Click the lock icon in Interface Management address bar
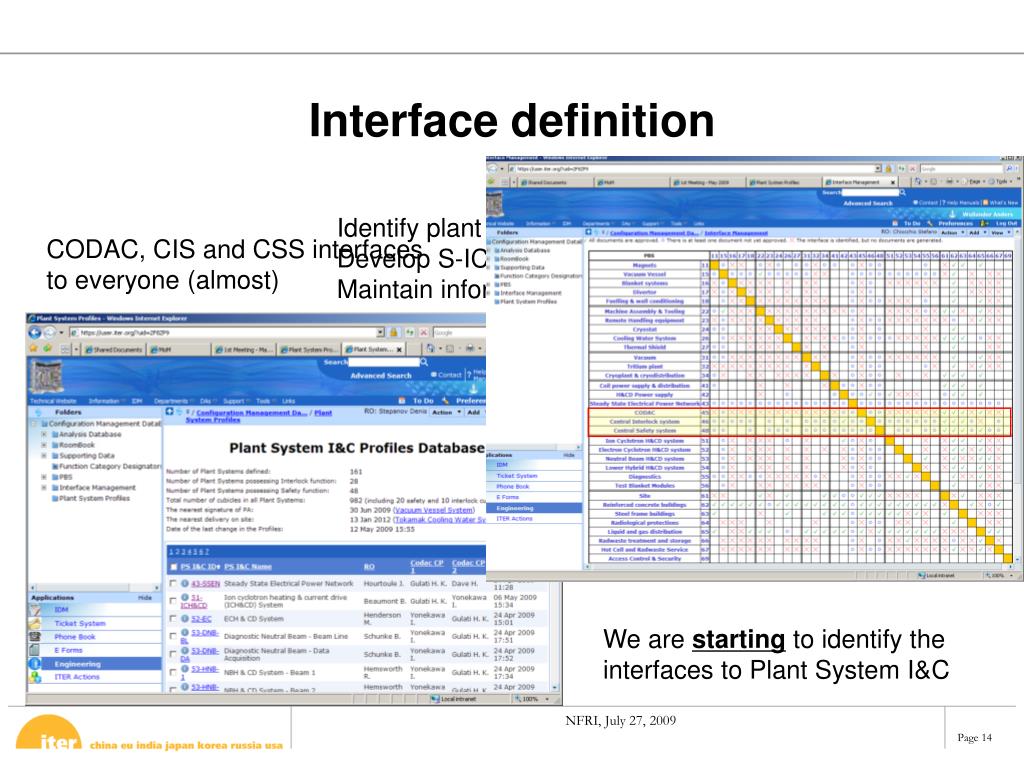Viewport: 1024px width, 768px height. pyautogui.click(x=888, y=168)
